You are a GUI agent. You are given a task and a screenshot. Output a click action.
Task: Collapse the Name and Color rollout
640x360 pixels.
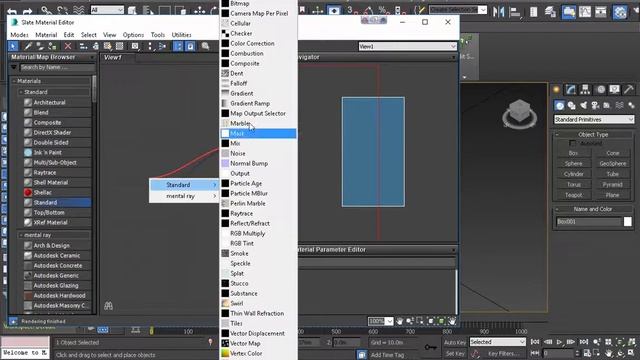(557, 209)
